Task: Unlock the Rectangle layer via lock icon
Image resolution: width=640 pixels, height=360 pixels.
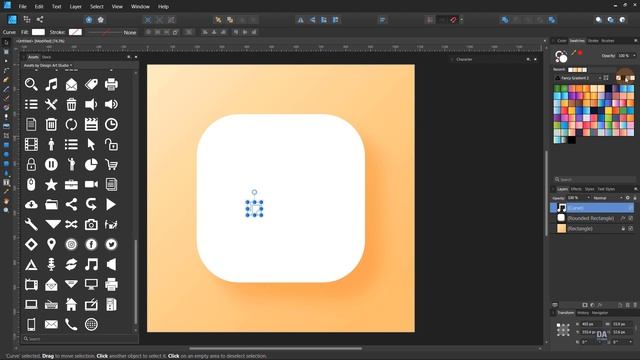Action: point(623,229)
